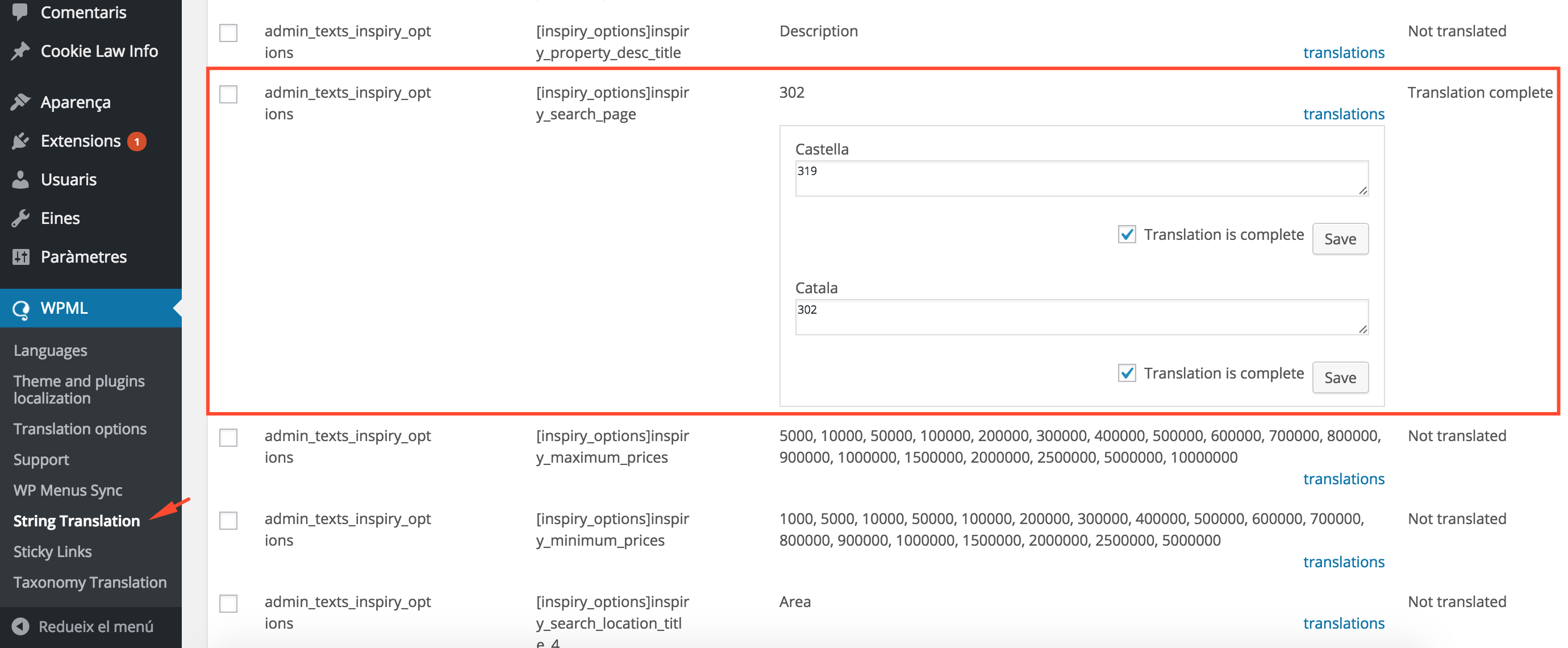Click the inspiry_maximum_prices string name
This screenshot has height=648, width=1568.
pos(612,446)
